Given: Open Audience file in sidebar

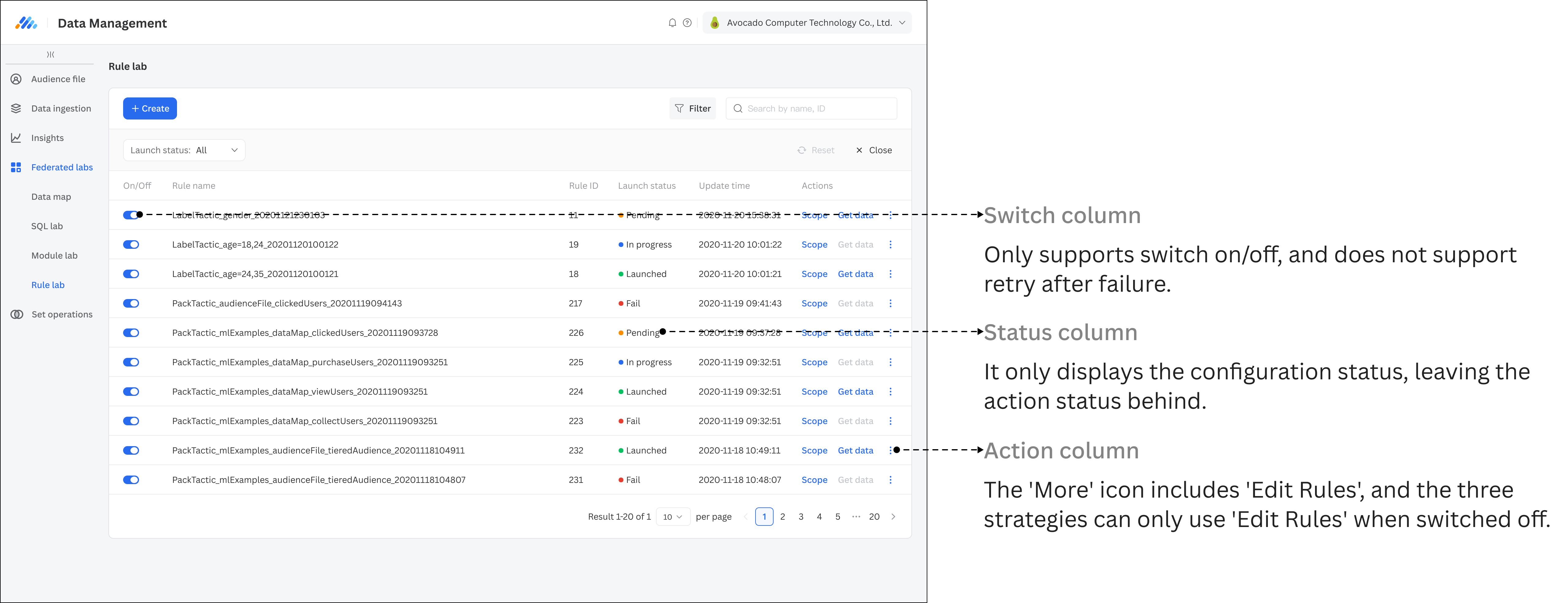Looking at the screenshot, I should click(x=58, y=79).
